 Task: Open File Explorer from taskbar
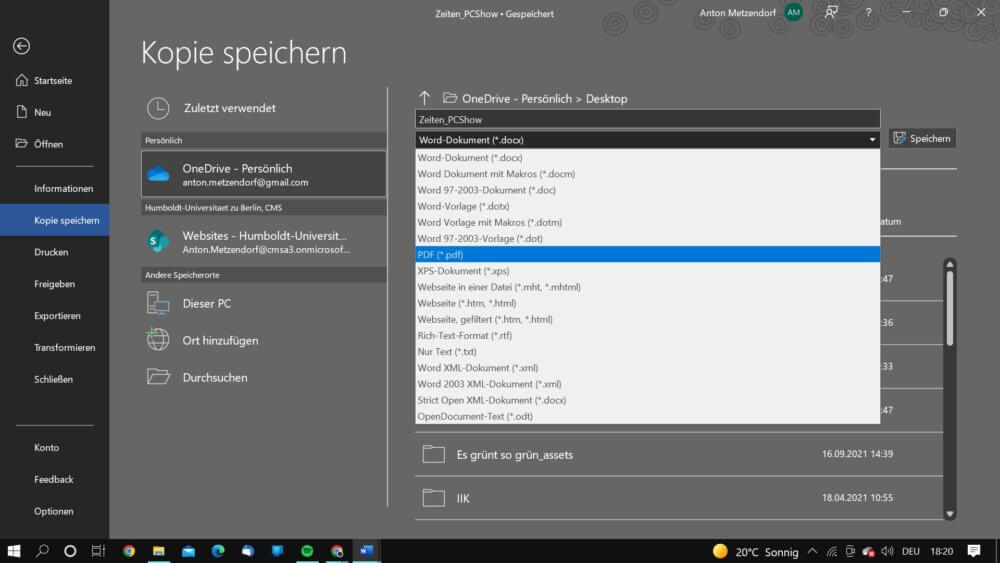[159, 551]
